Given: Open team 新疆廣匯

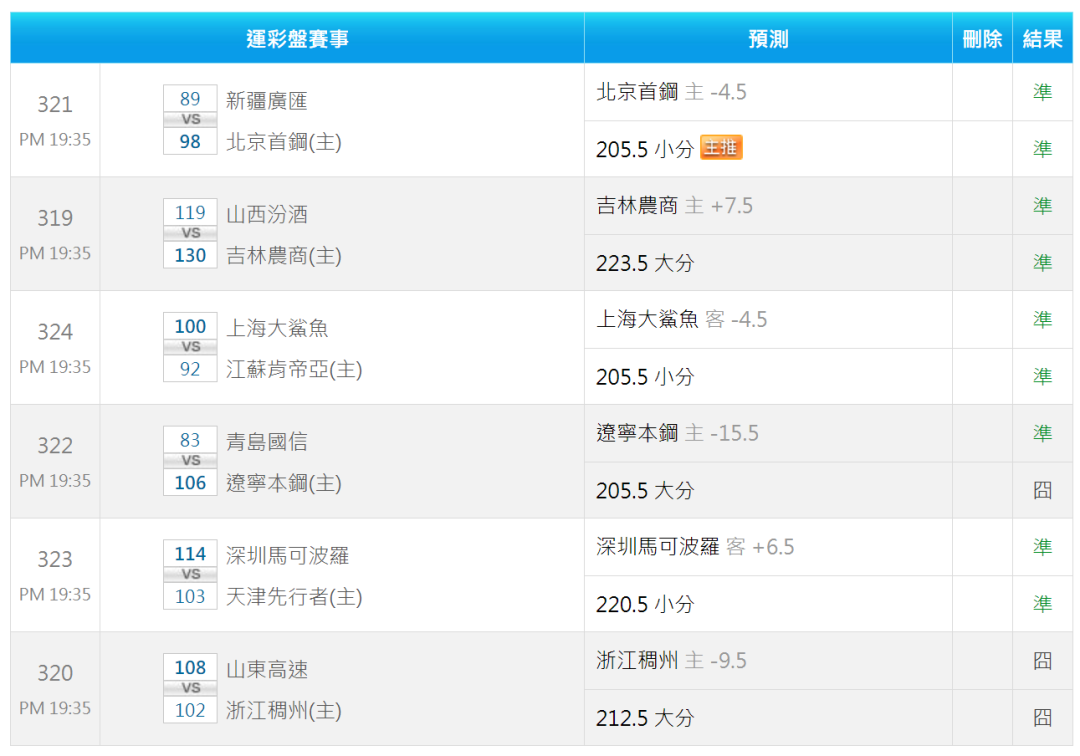Looking at the screenshot, I should (x=267, y=101).
